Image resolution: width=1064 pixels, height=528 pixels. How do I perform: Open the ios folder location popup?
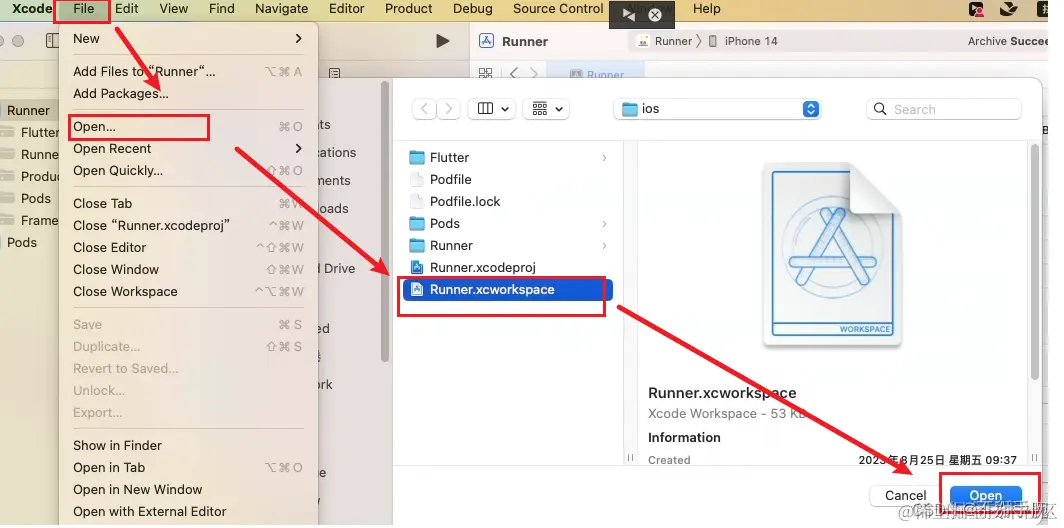[717, 109]
